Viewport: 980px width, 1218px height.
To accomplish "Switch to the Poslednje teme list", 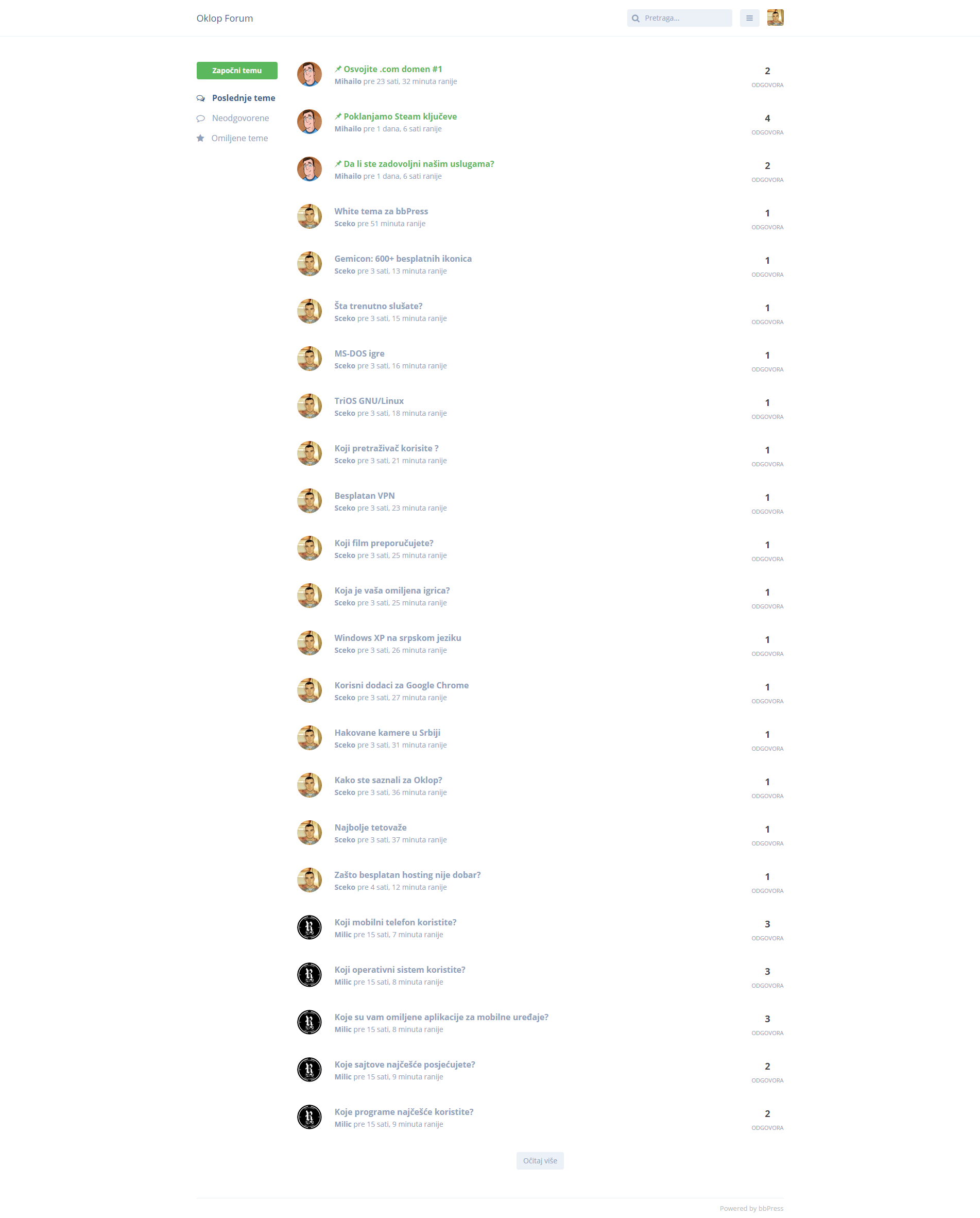I will tap(244, 98).
